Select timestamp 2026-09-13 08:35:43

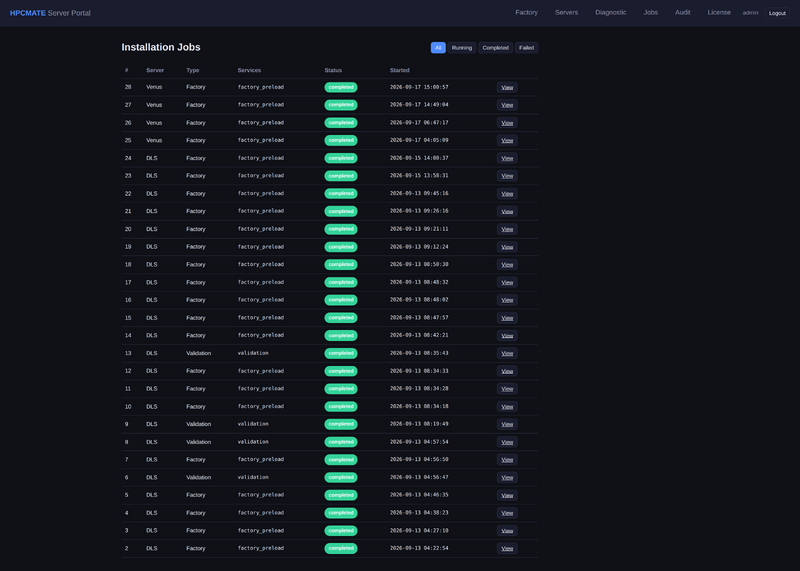[419, 353]
